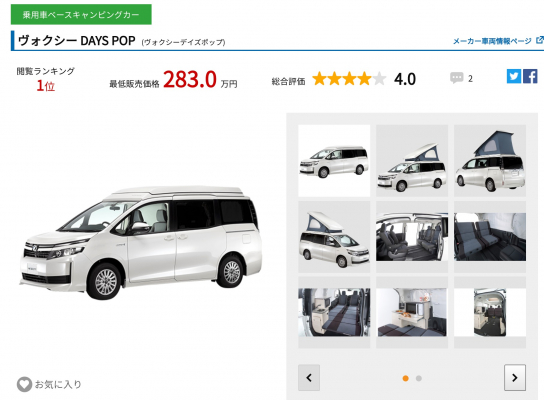544x400 pixels.
Task: Select thumbnail of kitchen cabinet interior
Action: click(x=412, y=312)
